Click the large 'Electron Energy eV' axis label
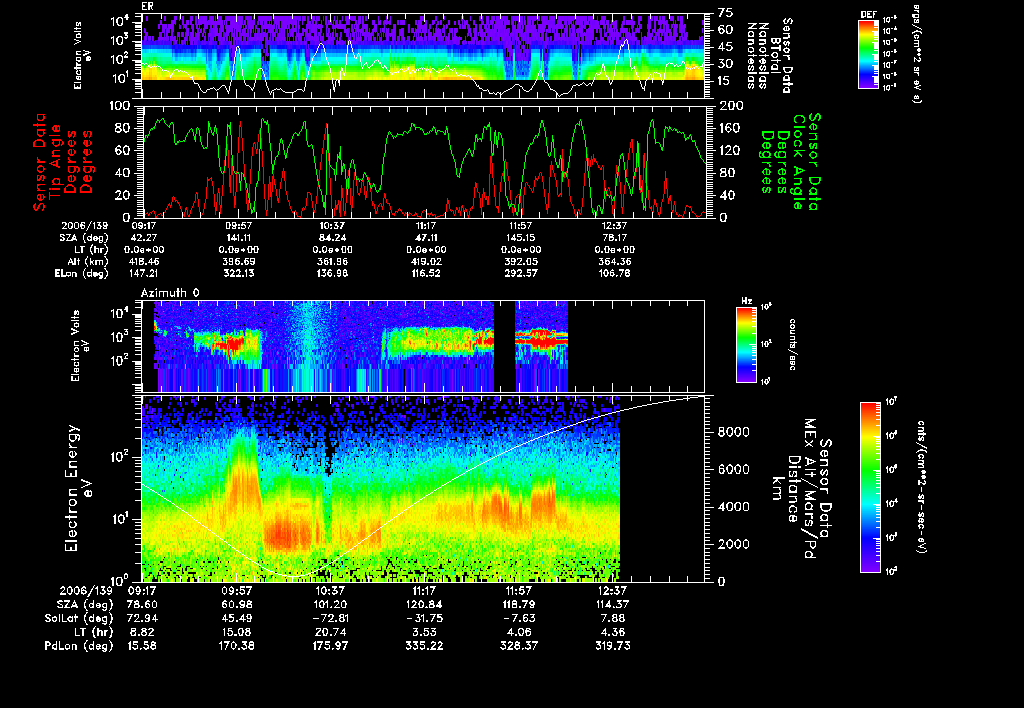1024x708 pixels. coord(78,489)
